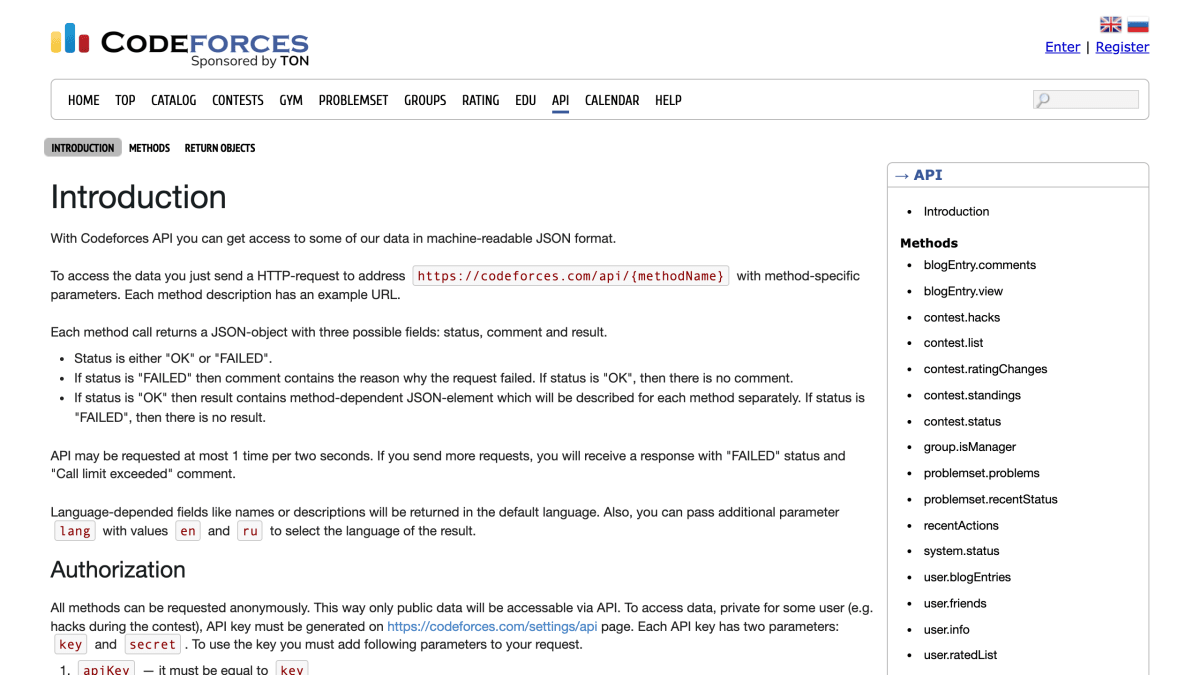Click the API URL code snippet
Viewport: 1200px width, 675px height.
point(571,276)
